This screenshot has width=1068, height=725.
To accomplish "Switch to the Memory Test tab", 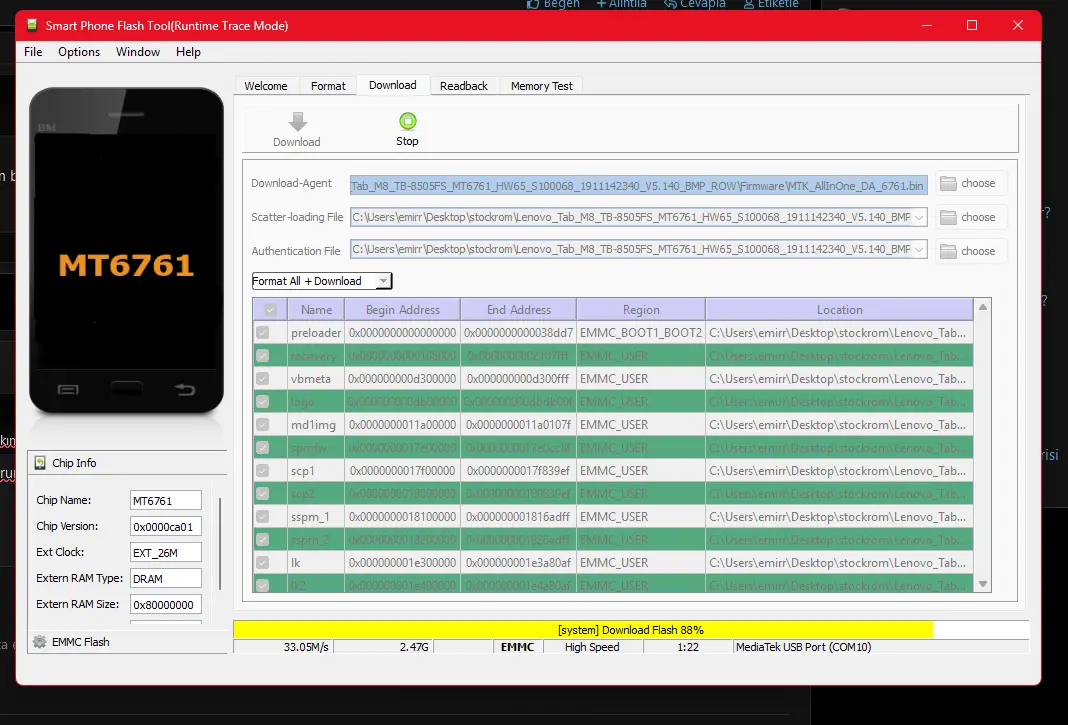I will point(541,86).
